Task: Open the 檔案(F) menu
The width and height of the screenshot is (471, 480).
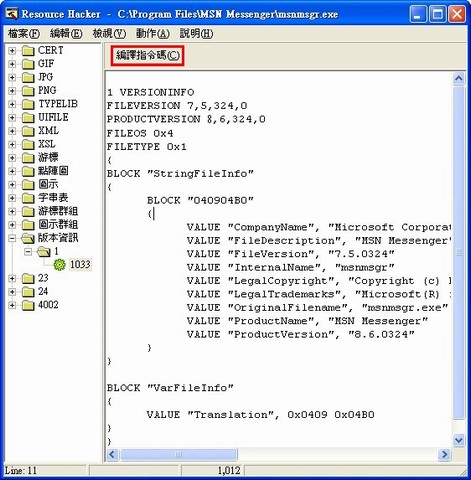Action: tap(24, 33)
